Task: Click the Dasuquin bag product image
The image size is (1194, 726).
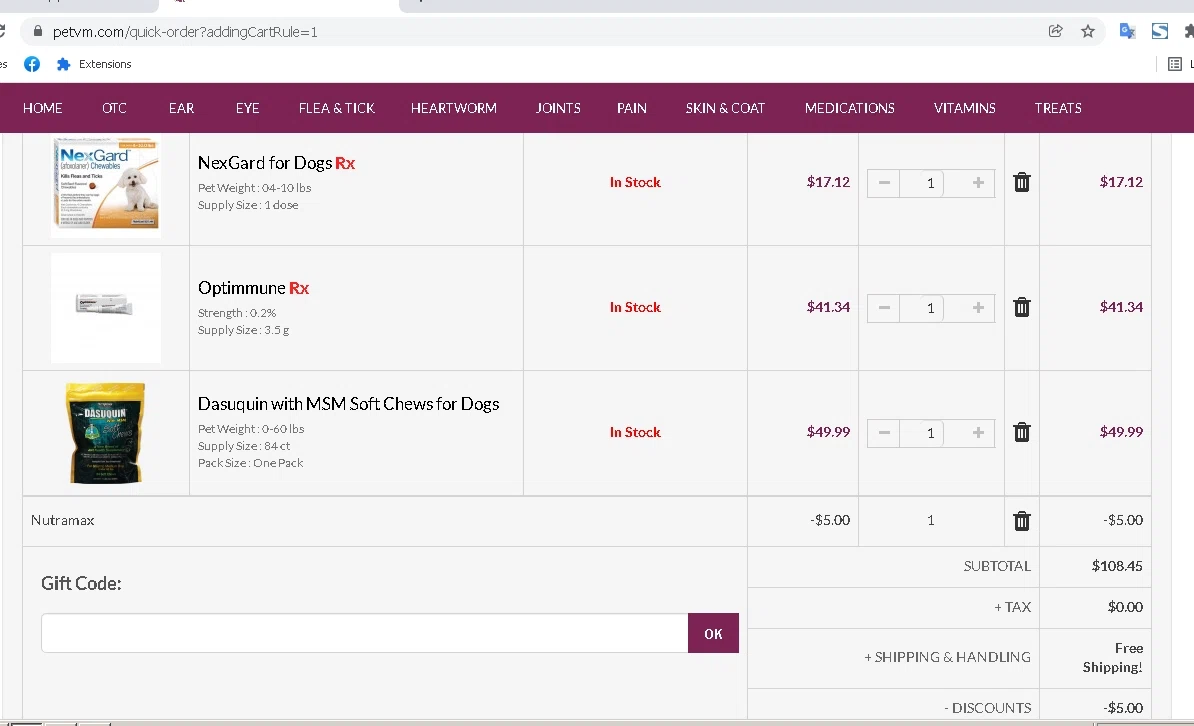Action: tap(106, 433)
